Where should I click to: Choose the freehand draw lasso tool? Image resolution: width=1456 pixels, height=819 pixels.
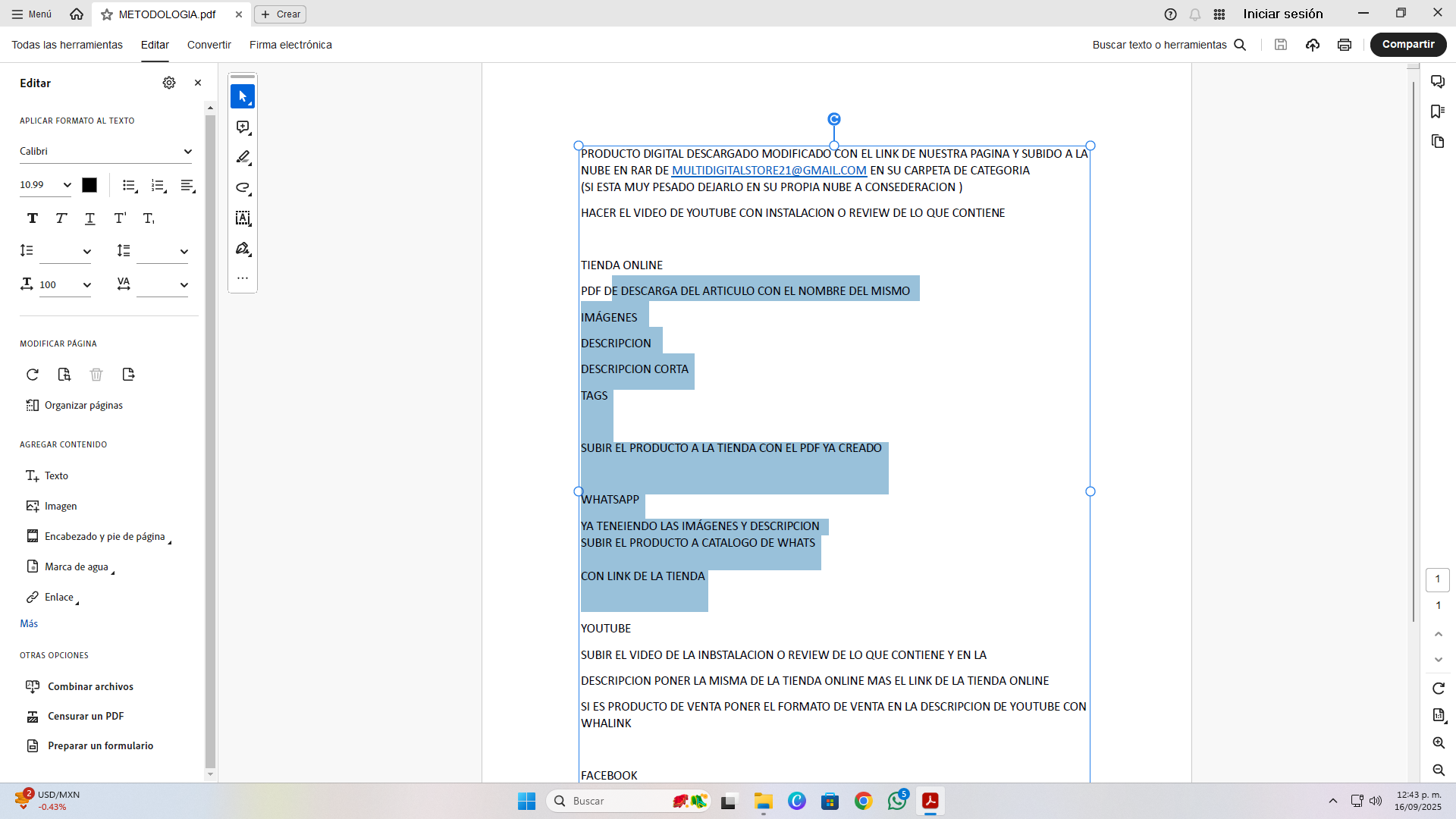(243, 188)
